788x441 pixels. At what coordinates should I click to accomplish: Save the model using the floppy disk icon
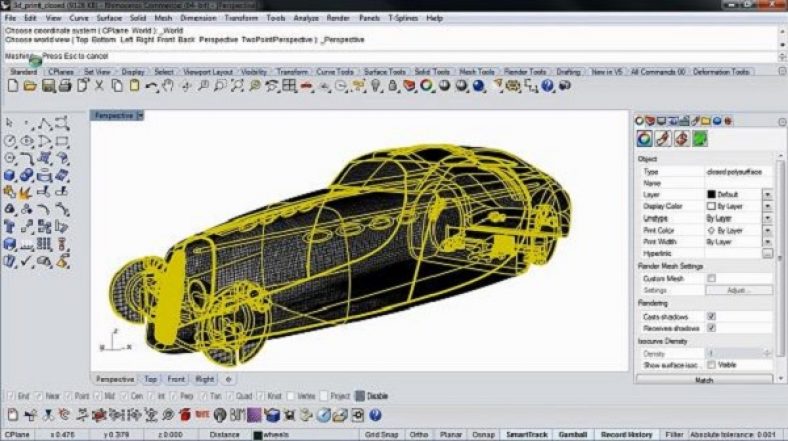click(48, 86)
